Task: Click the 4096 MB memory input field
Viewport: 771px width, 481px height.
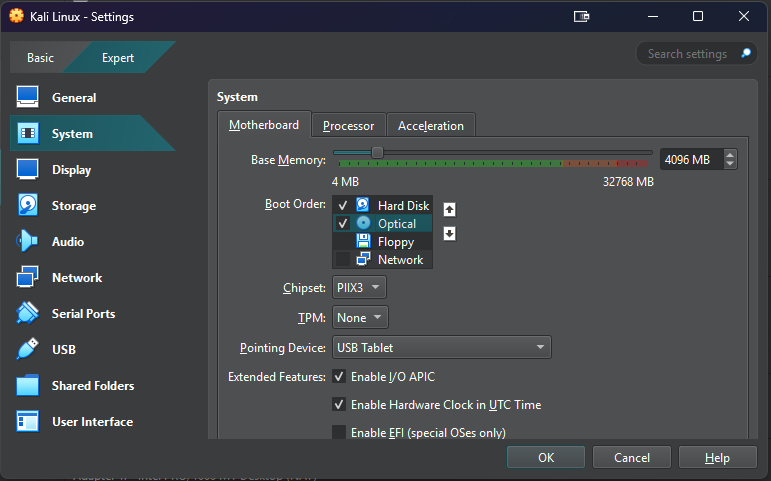Action: (691, 159)
